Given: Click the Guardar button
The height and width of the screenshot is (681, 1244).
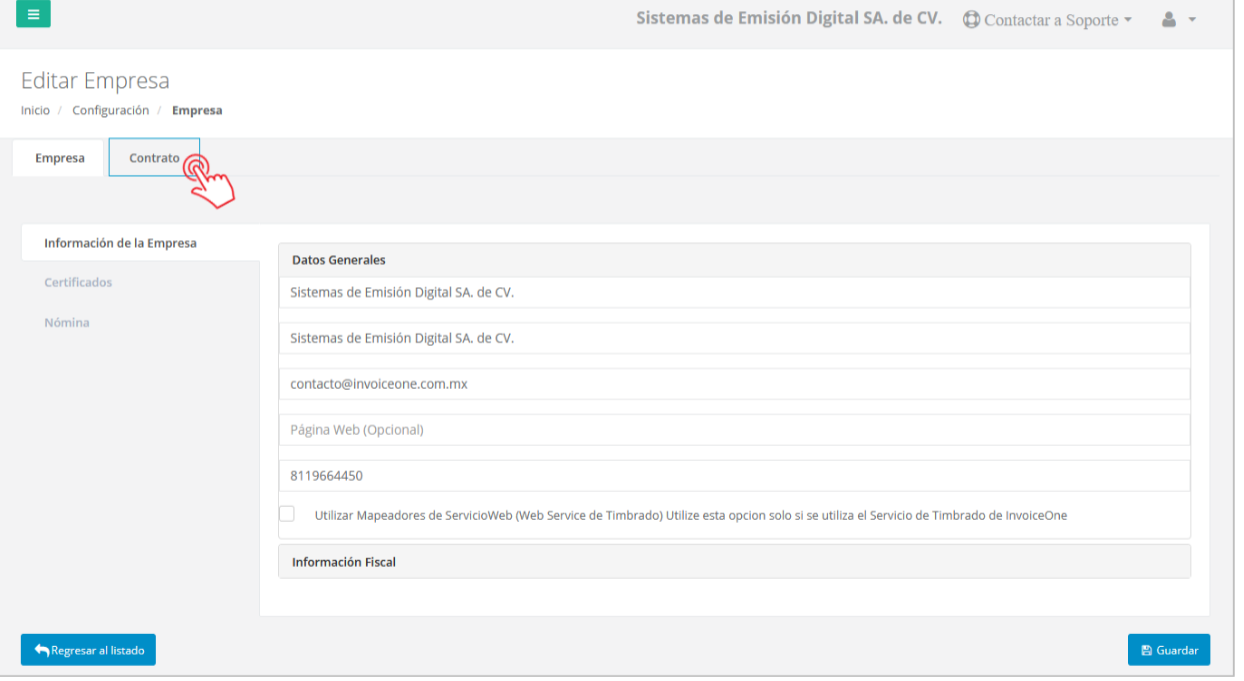Looking at the screenshot, I should click(1168, 650).
